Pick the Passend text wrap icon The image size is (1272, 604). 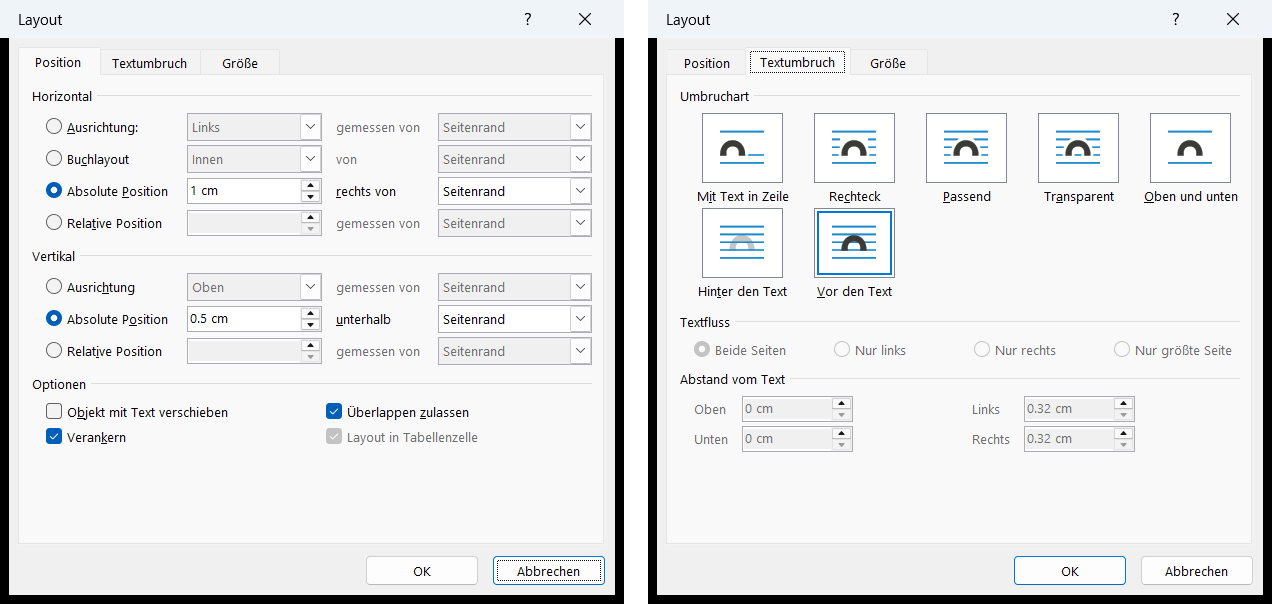[x=966, y=148]
